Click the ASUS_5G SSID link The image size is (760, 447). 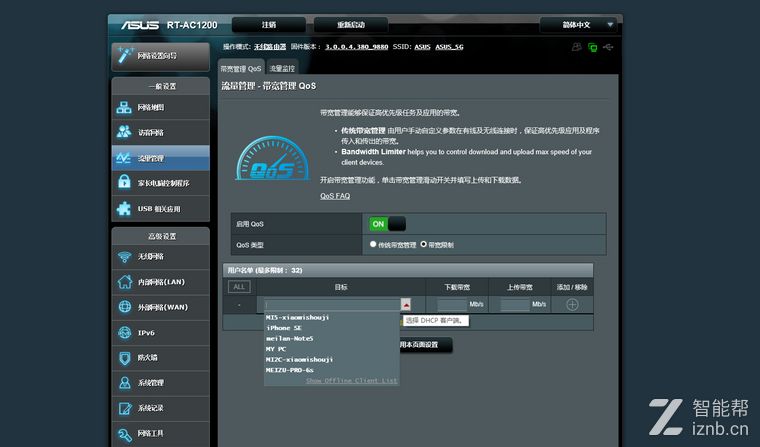449,47
